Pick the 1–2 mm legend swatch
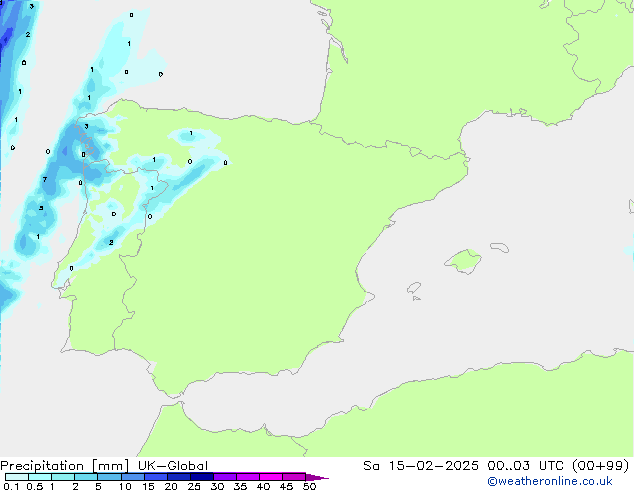The image size is (634, 490). (x=63, y=477)
